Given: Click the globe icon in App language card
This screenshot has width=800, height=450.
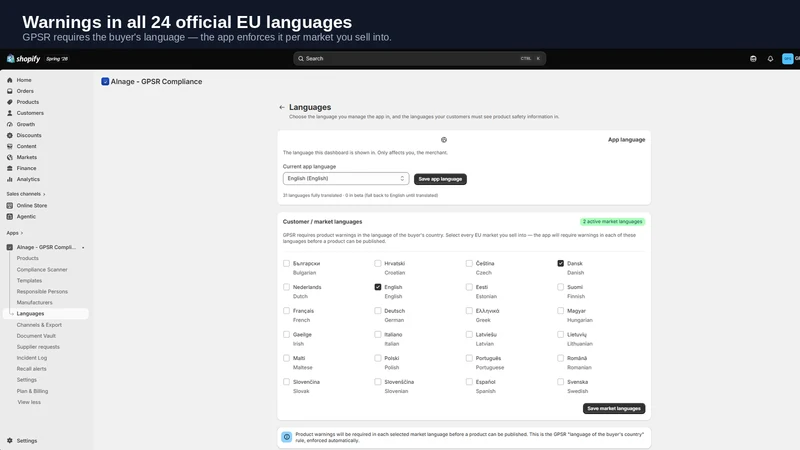Looking at the screenshot, I should (444, 140).
